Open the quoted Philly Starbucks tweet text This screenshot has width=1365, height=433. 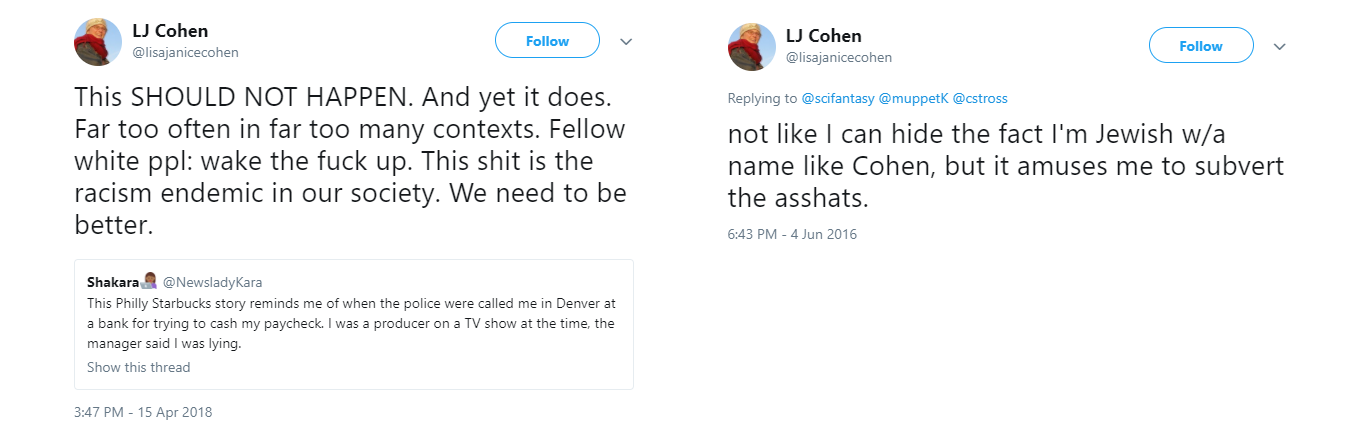pyautogui.click(x=350, y=322)
